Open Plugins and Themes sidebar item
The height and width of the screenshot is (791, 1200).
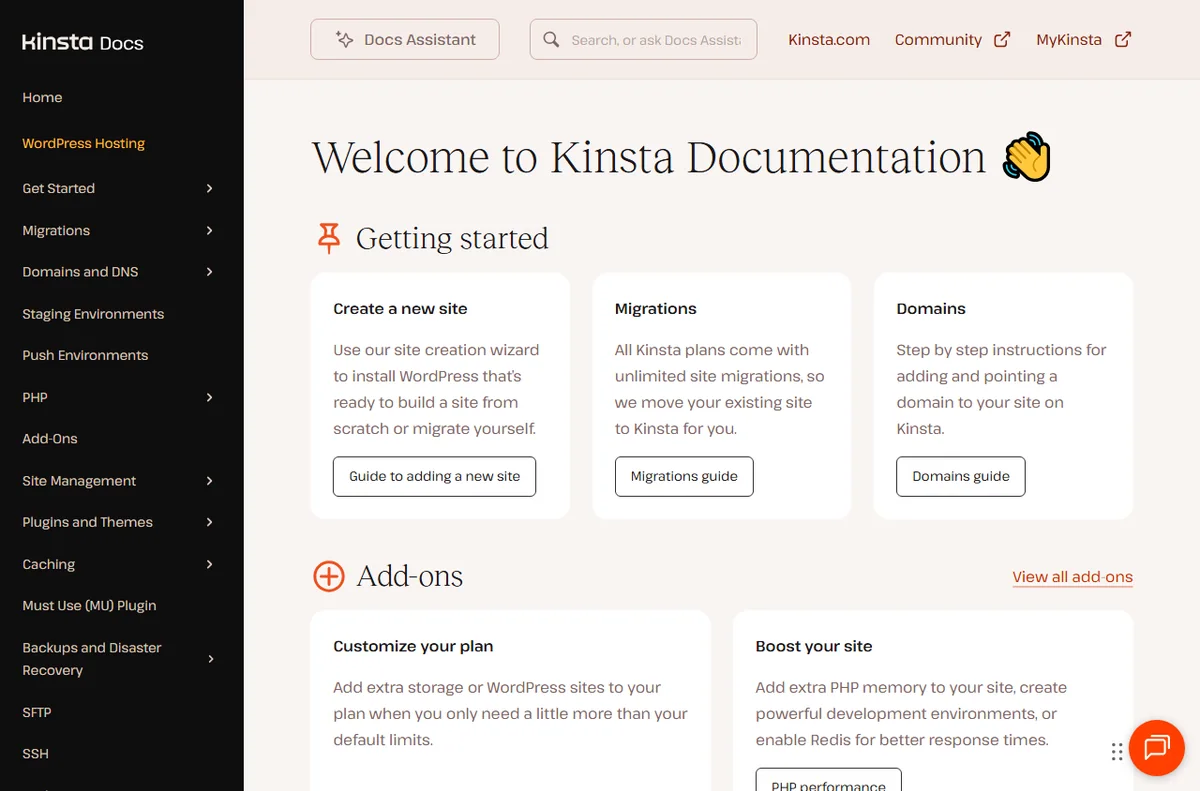[88, 522]
